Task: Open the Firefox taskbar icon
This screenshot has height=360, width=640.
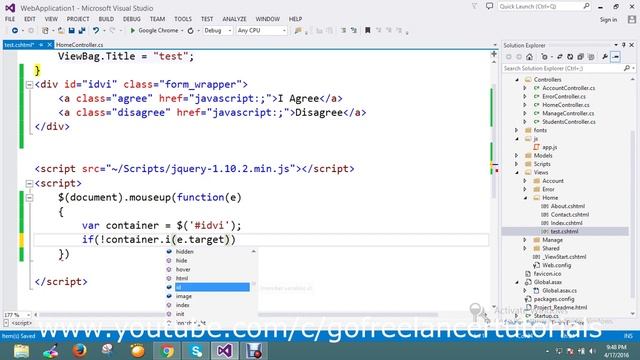Action: [x=79, y=351]
